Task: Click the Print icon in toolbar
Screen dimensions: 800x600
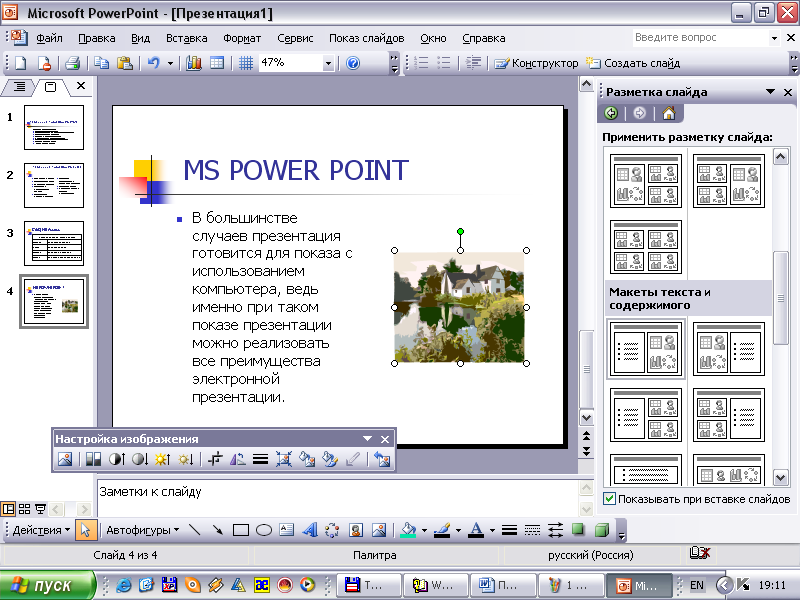Action: [72, 63]
